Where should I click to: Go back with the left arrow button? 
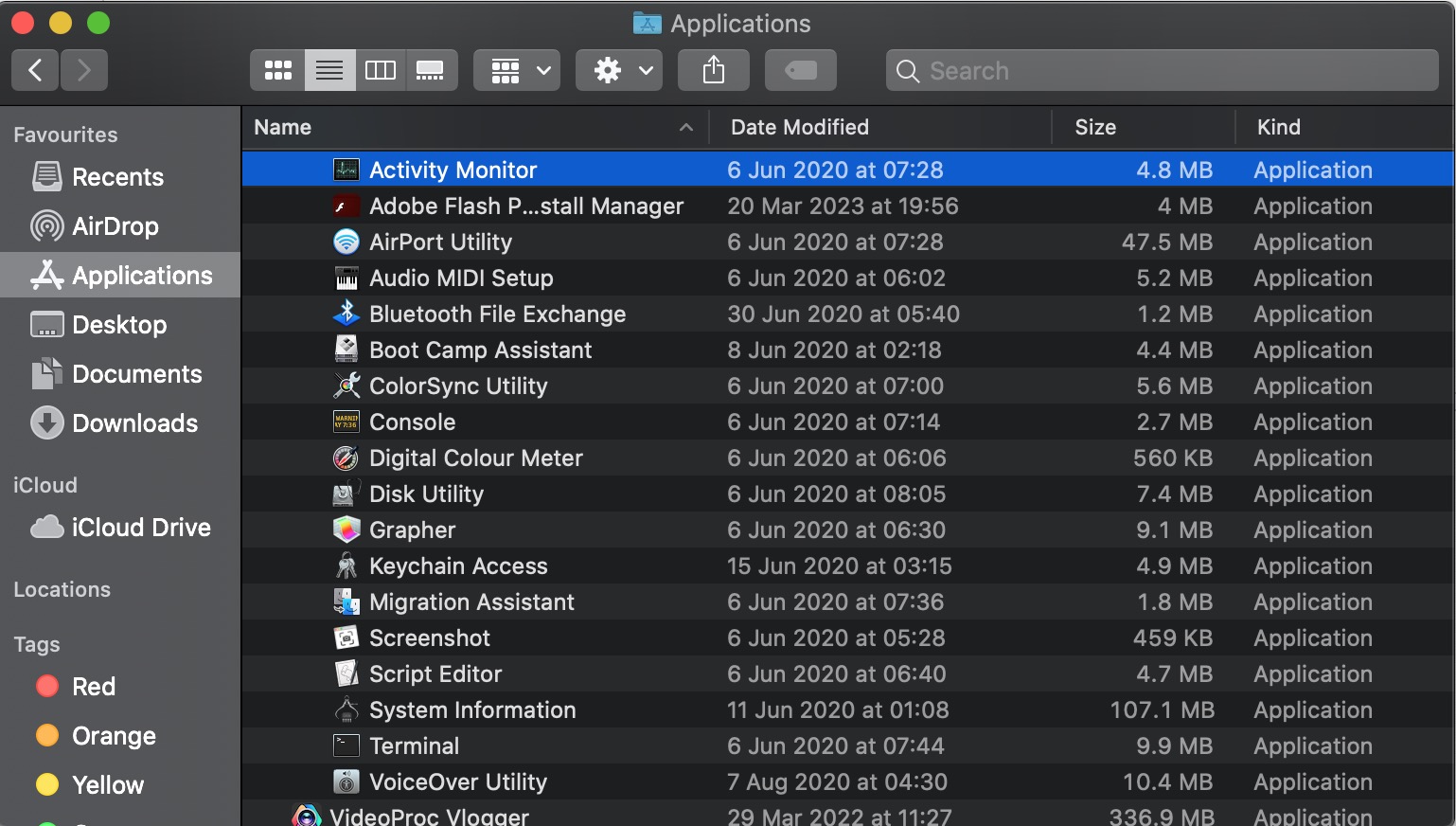36,70
